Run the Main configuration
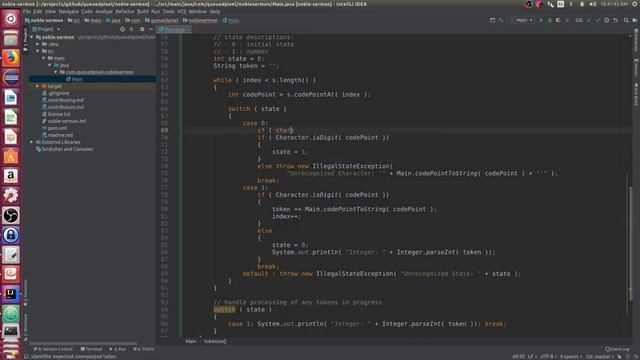This screenshot has width=640, height=360. point(541,20)
